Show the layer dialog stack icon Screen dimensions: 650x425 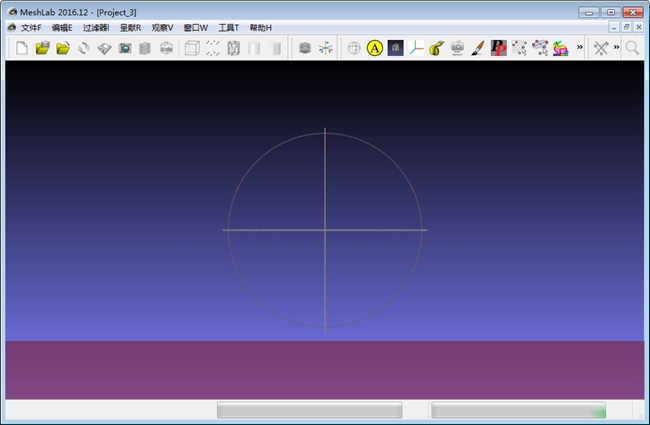click(145, 48)
